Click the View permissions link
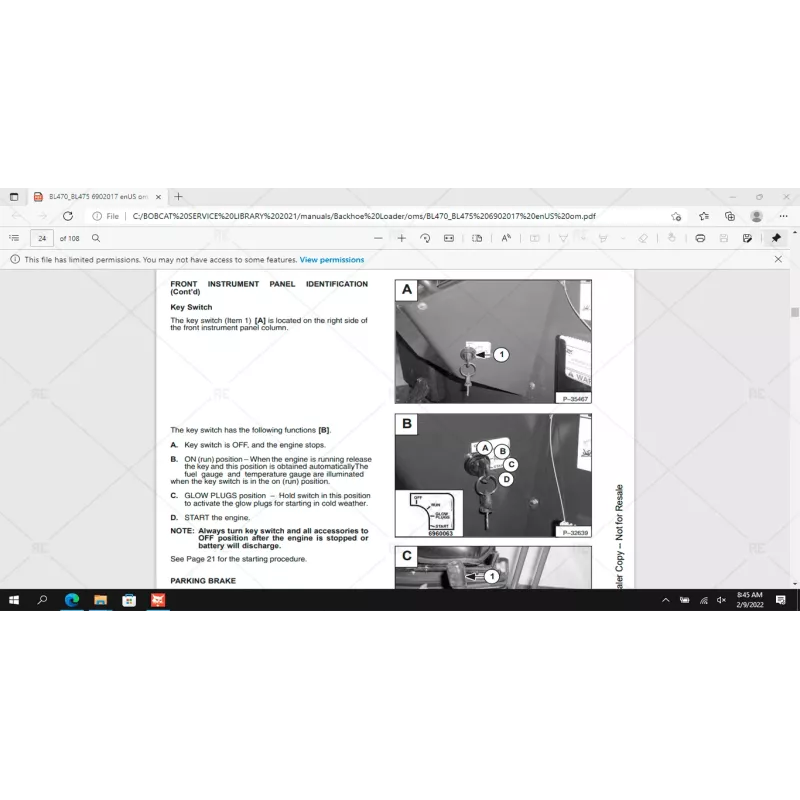 [331, 259]
